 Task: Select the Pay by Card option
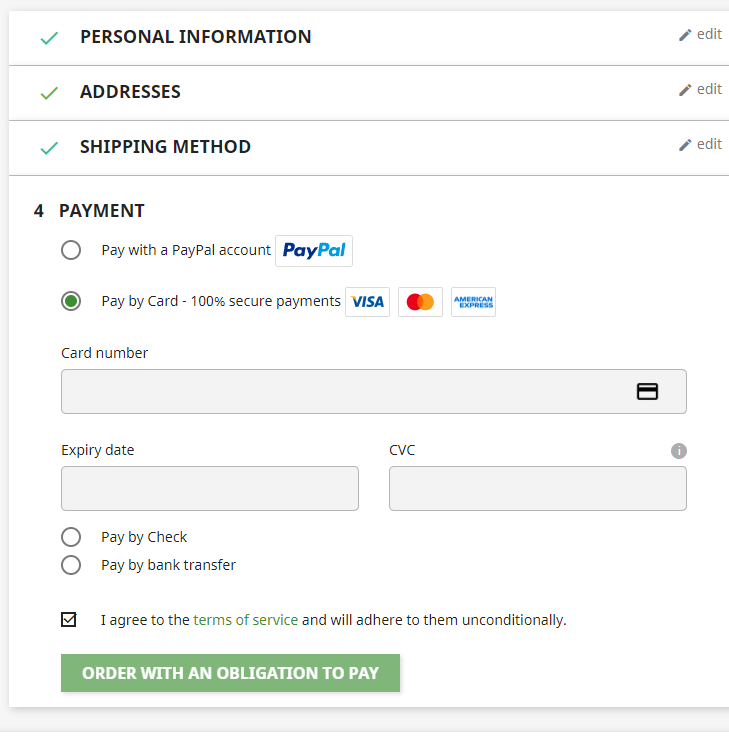(x=71, y=301)
